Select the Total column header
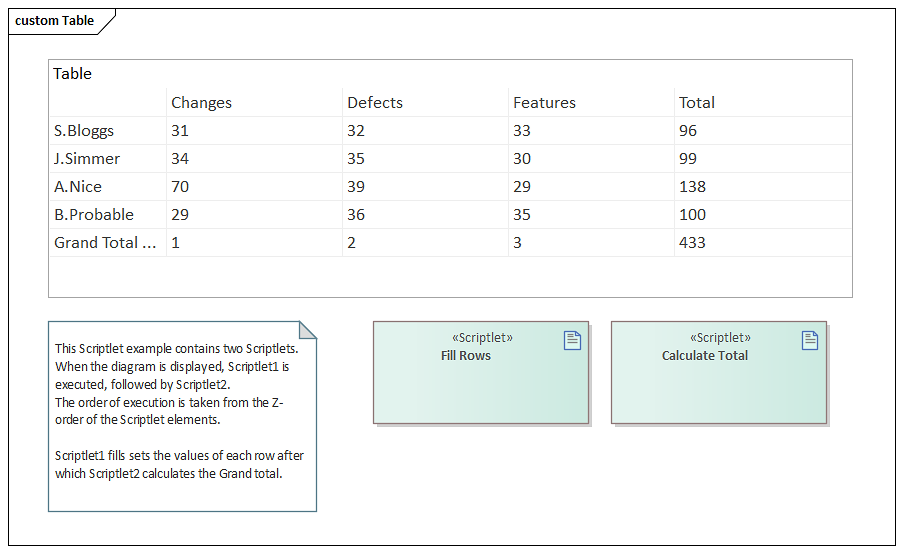903x554 pixels. 697,103
